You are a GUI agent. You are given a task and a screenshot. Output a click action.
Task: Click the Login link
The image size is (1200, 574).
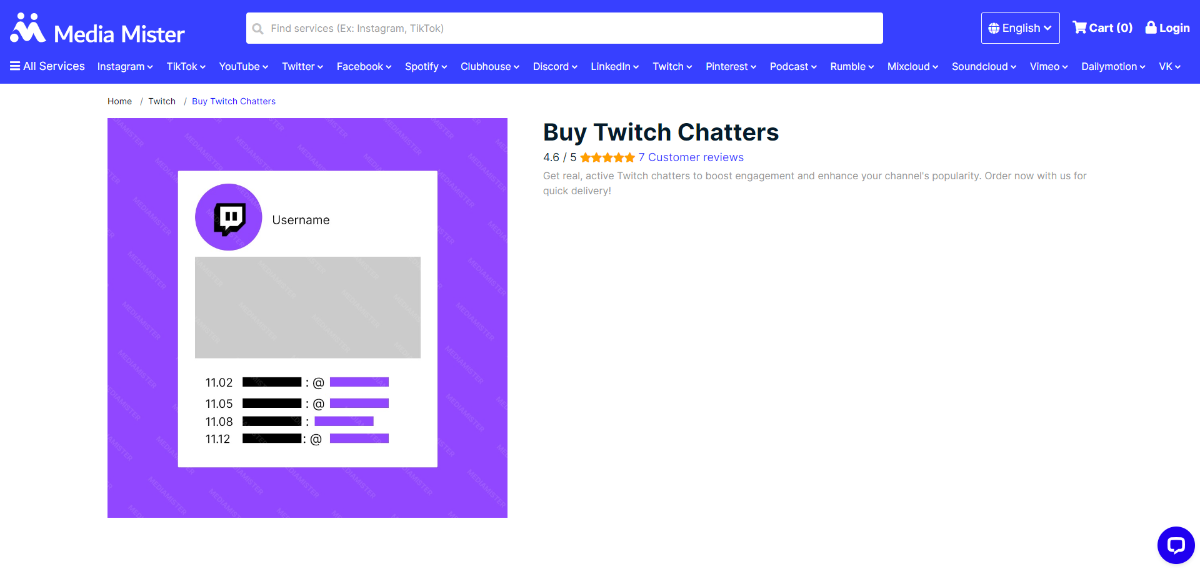tap(1167, 28)
